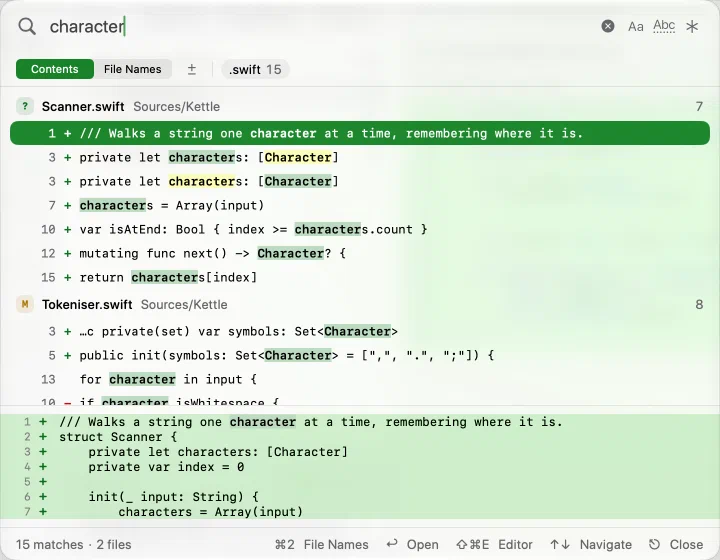Select result 'var isAtEnd: Bool'
The width and height of the screenshot is (720, 560).
click(x=360, y=229)
